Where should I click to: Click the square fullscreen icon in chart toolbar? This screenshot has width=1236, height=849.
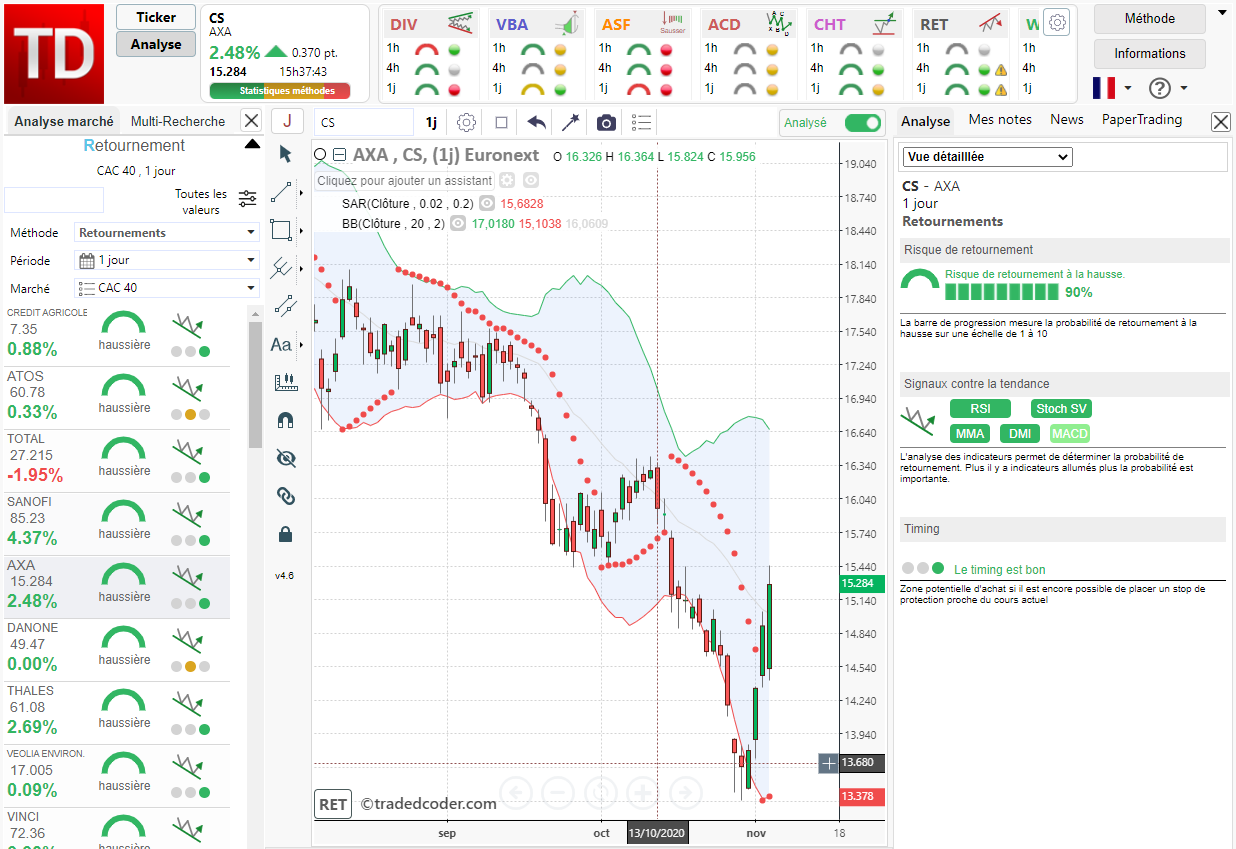[502, 122]
